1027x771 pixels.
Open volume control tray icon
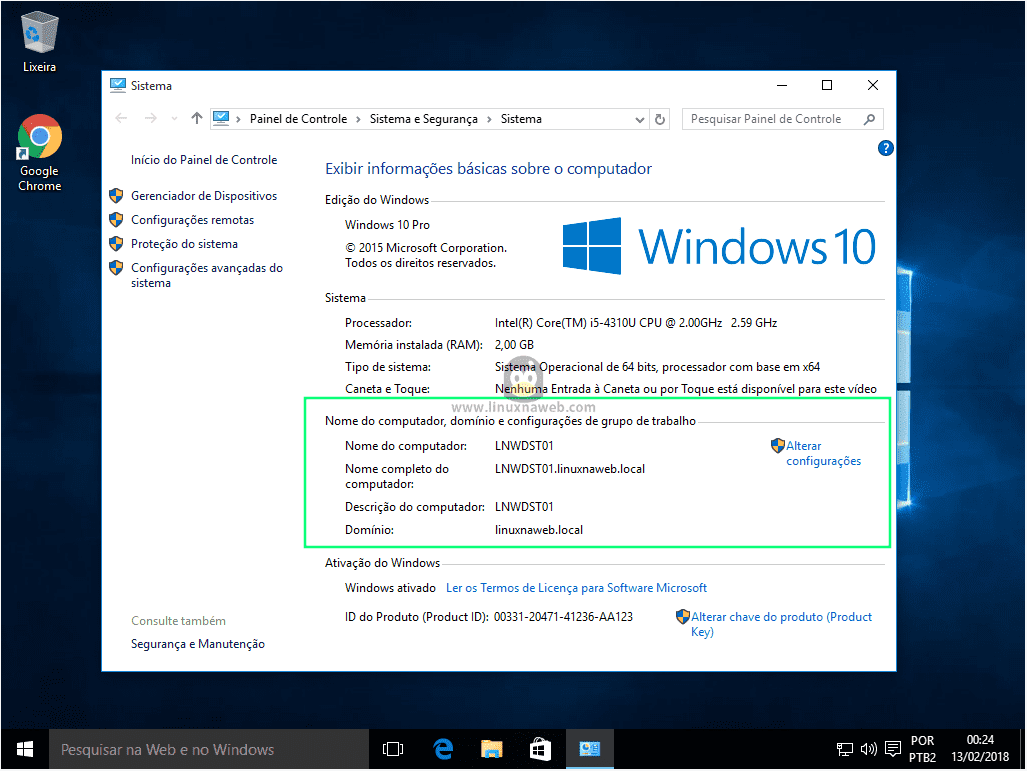click(868, 749)
